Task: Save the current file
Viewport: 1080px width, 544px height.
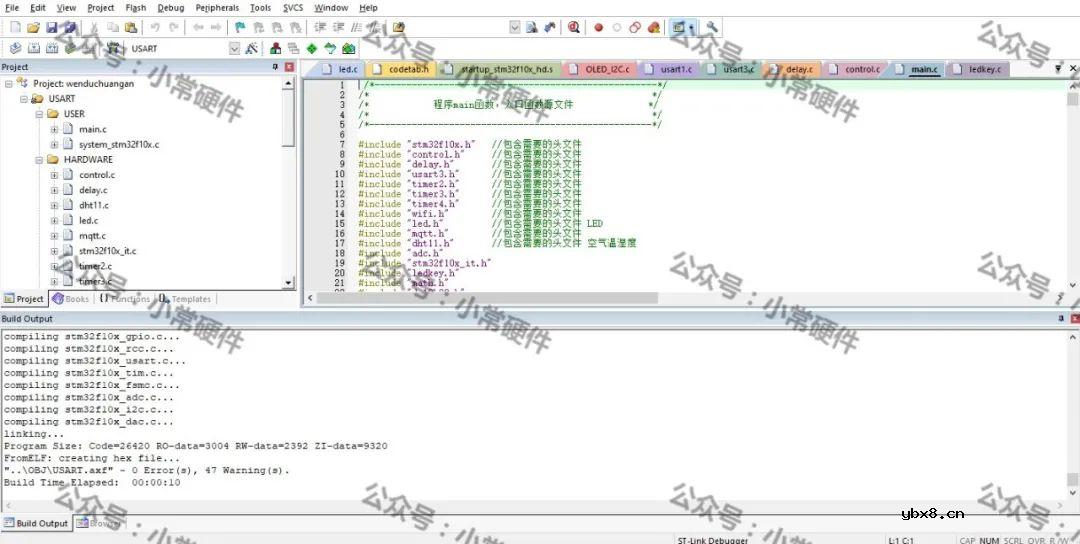Action: [52, 28]
